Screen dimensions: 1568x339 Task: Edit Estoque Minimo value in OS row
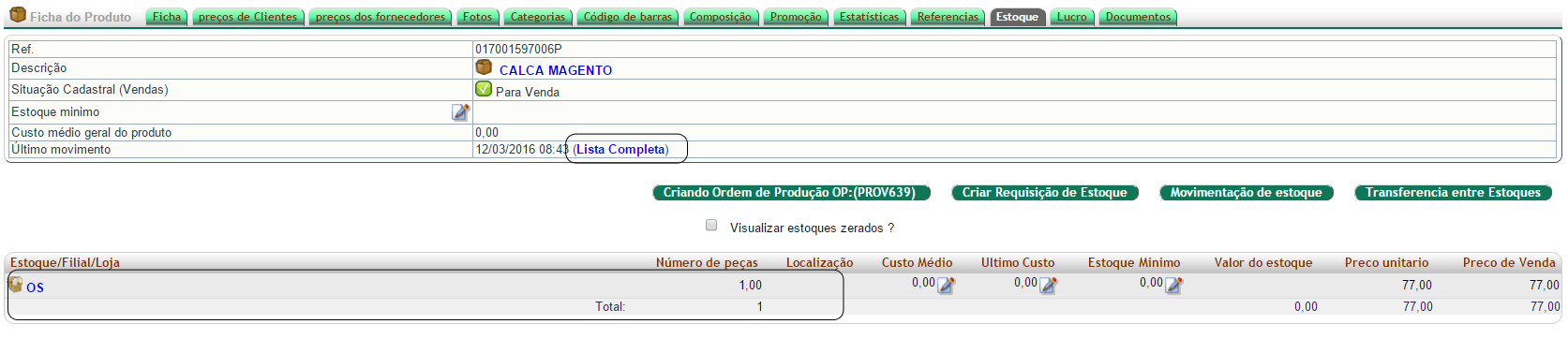coord(1173,286)
